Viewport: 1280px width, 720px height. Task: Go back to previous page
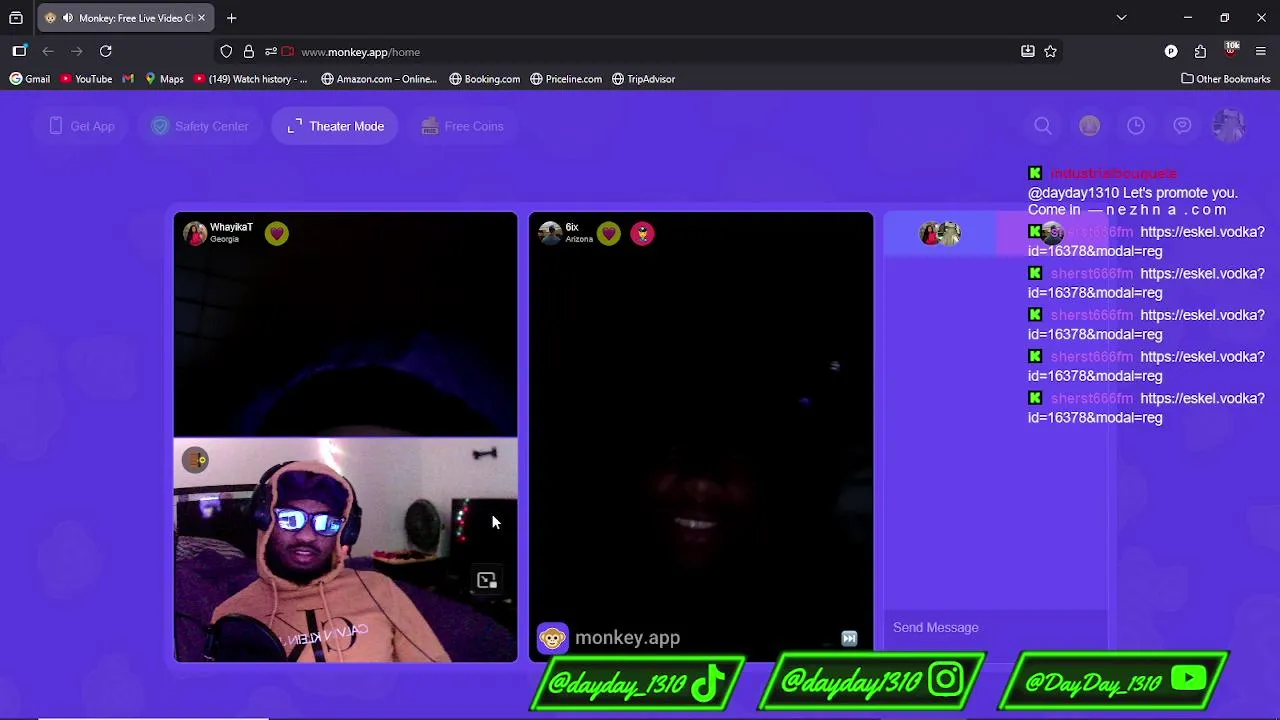pyautogui.click(x=47, y=51)
